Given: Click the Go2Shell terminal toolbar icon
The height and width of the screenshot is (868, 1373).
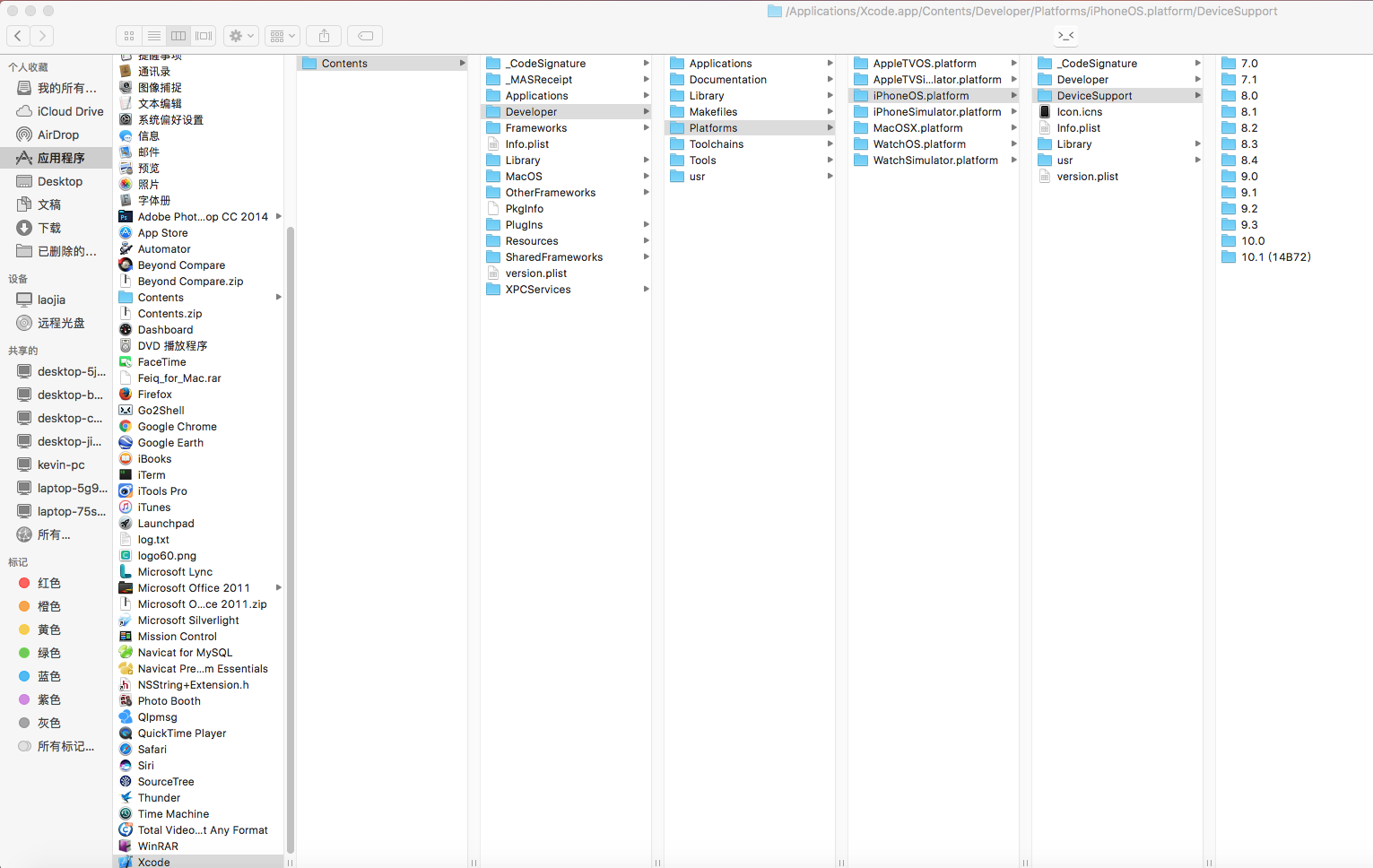Looking at the screenshot, I should pos(1065,36).
